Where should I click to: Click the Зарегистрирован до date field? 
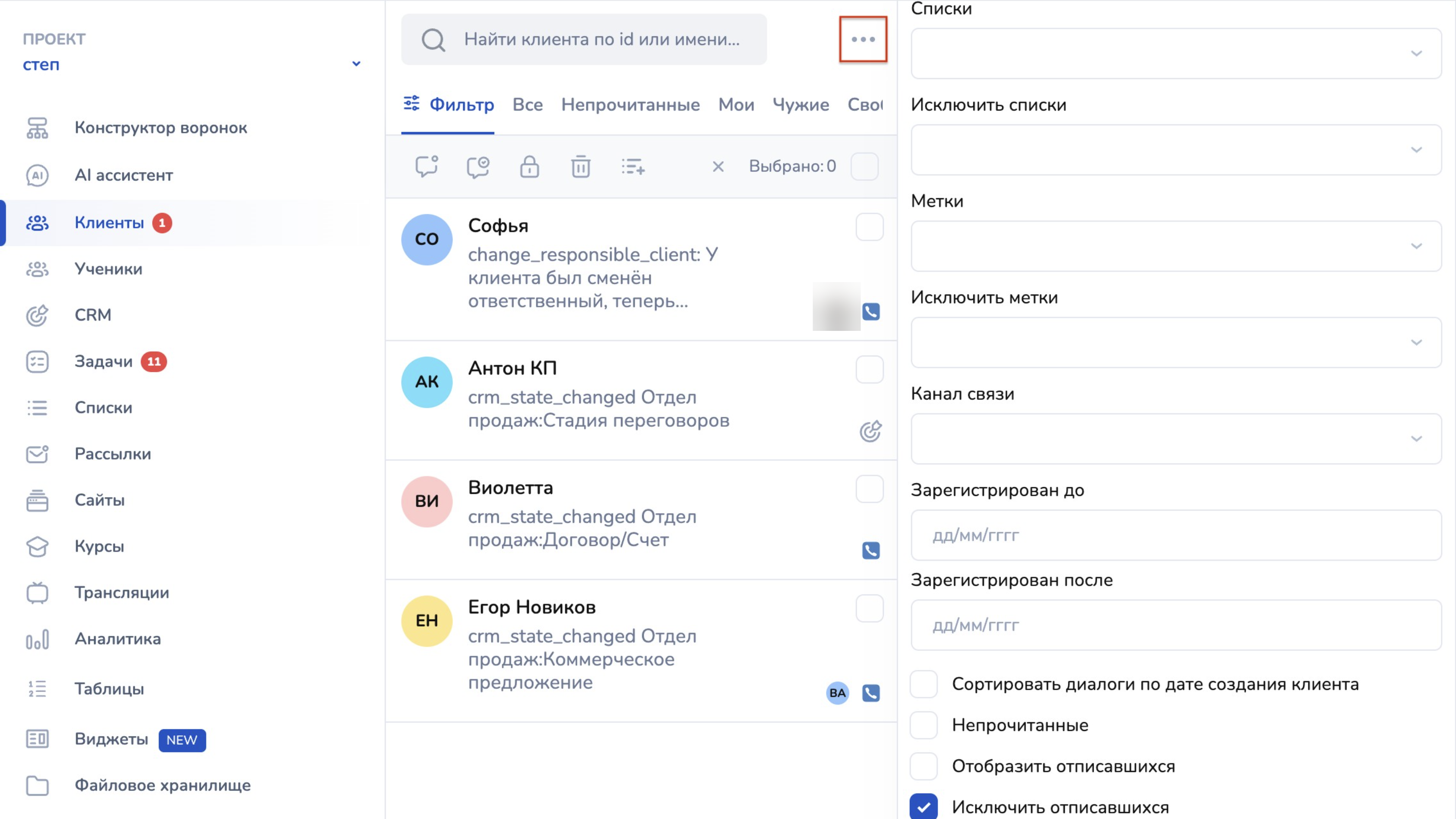(1176, 535)
